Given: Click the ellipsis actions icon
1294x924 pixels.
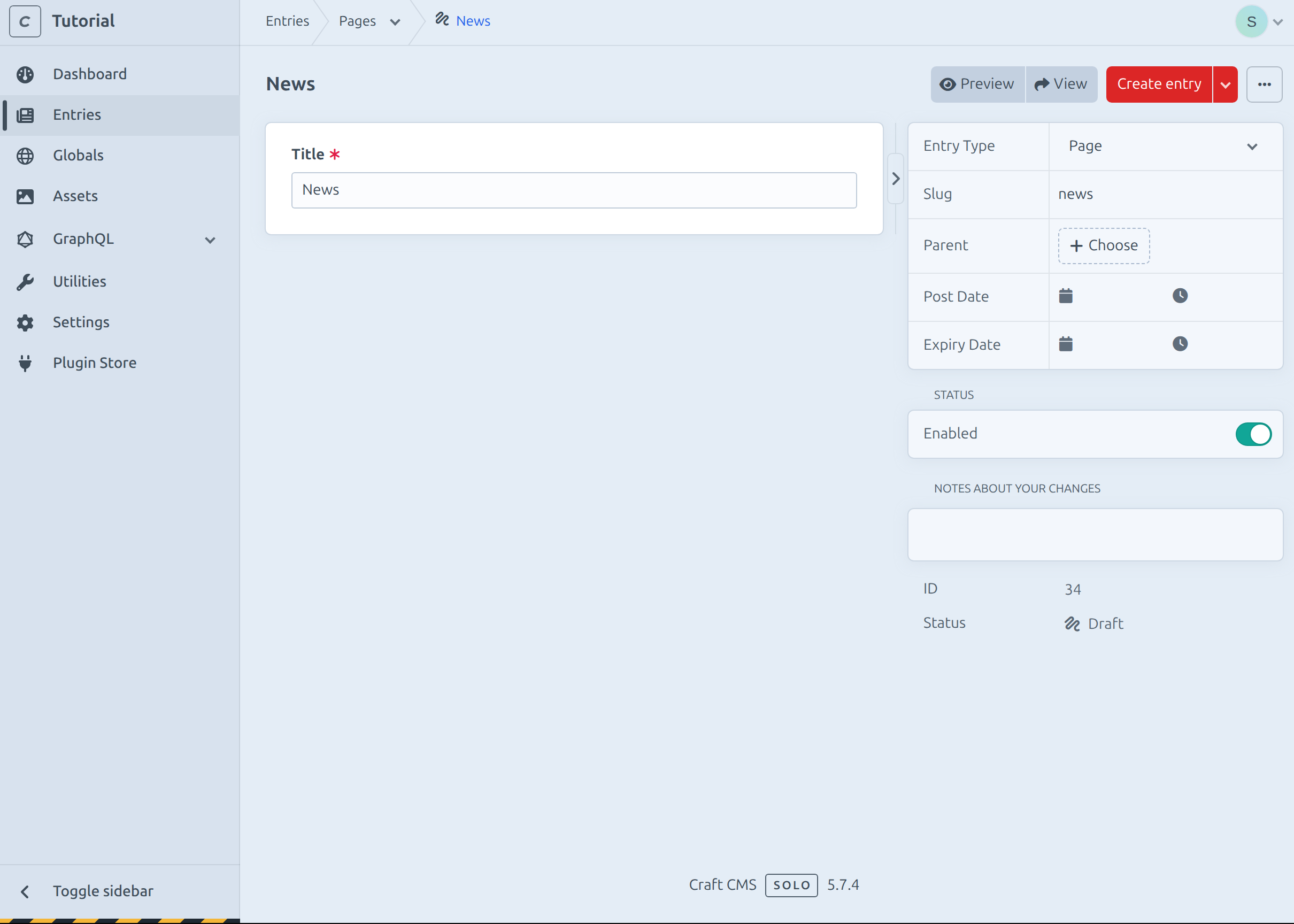Looking at the screenshot, I should click(1265, 84).
